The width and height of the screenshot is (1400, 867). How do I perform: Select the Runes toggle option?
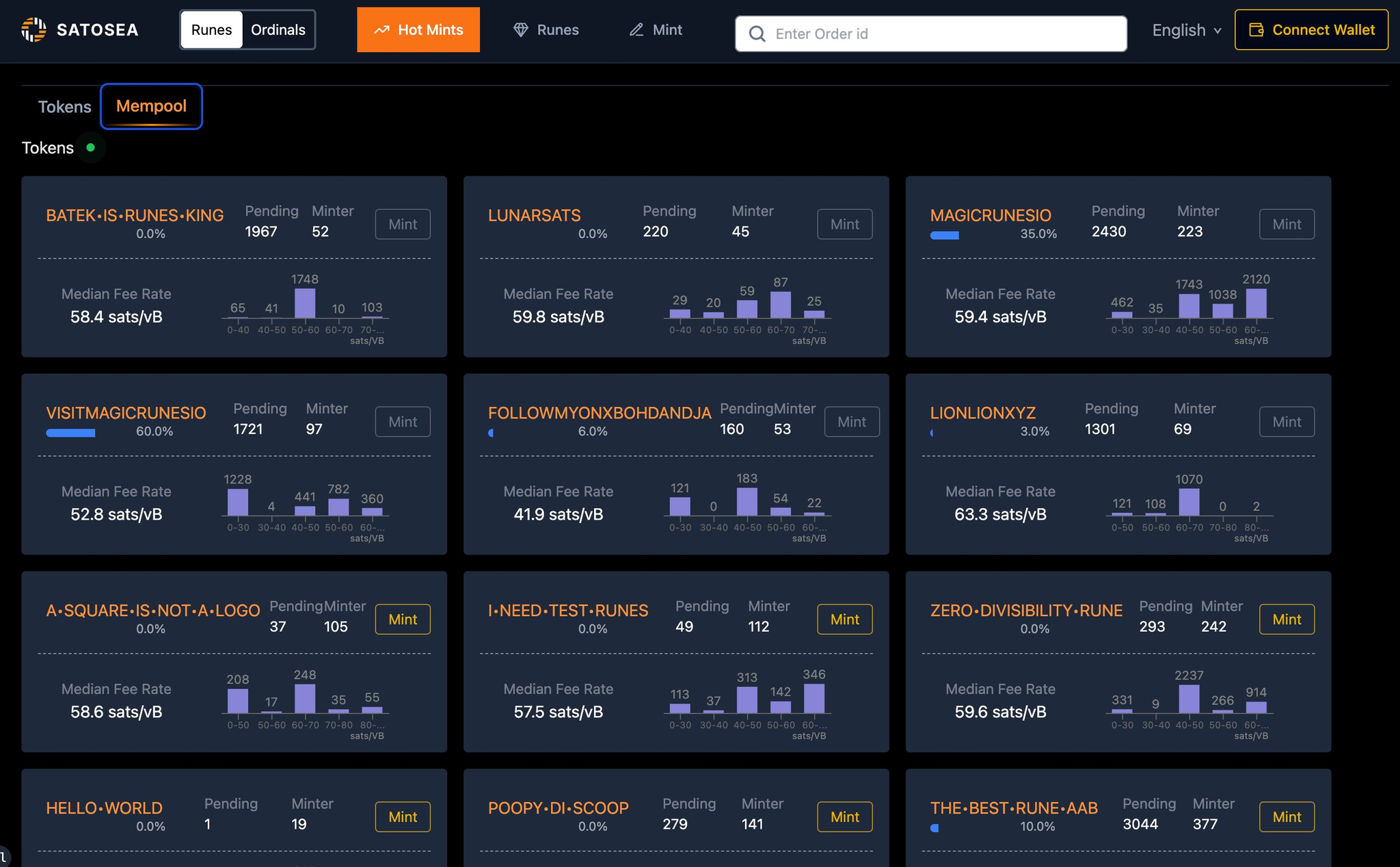(x=211, y=29)
